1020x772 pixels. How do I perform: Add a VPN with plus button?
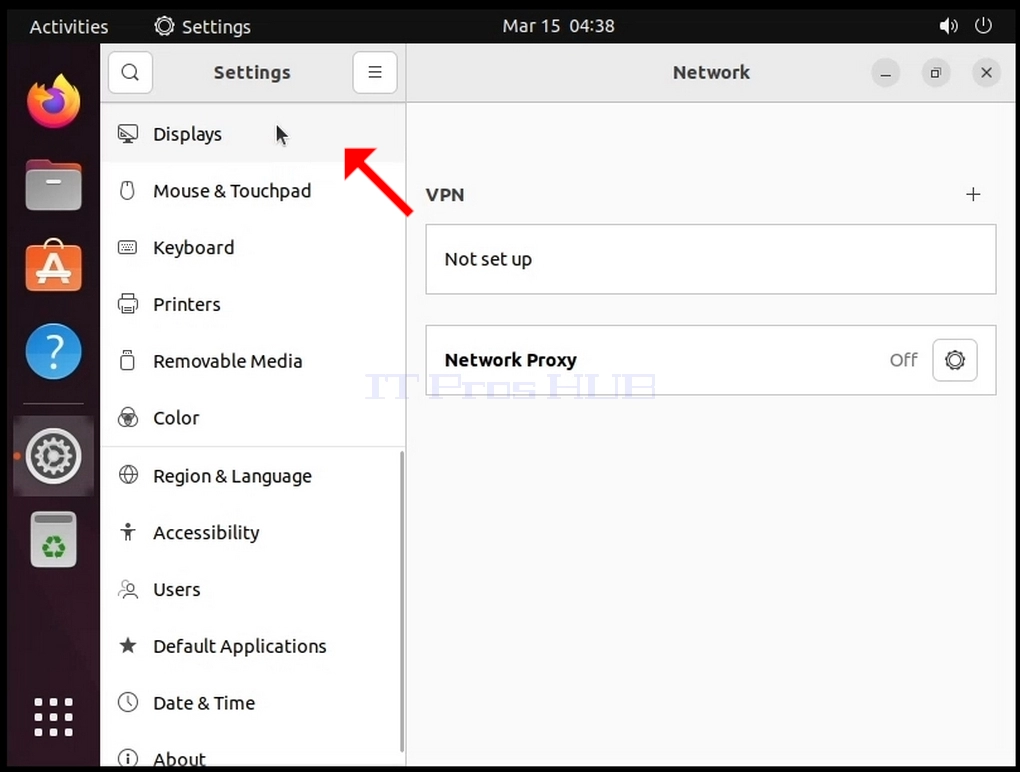click(973, 194)
